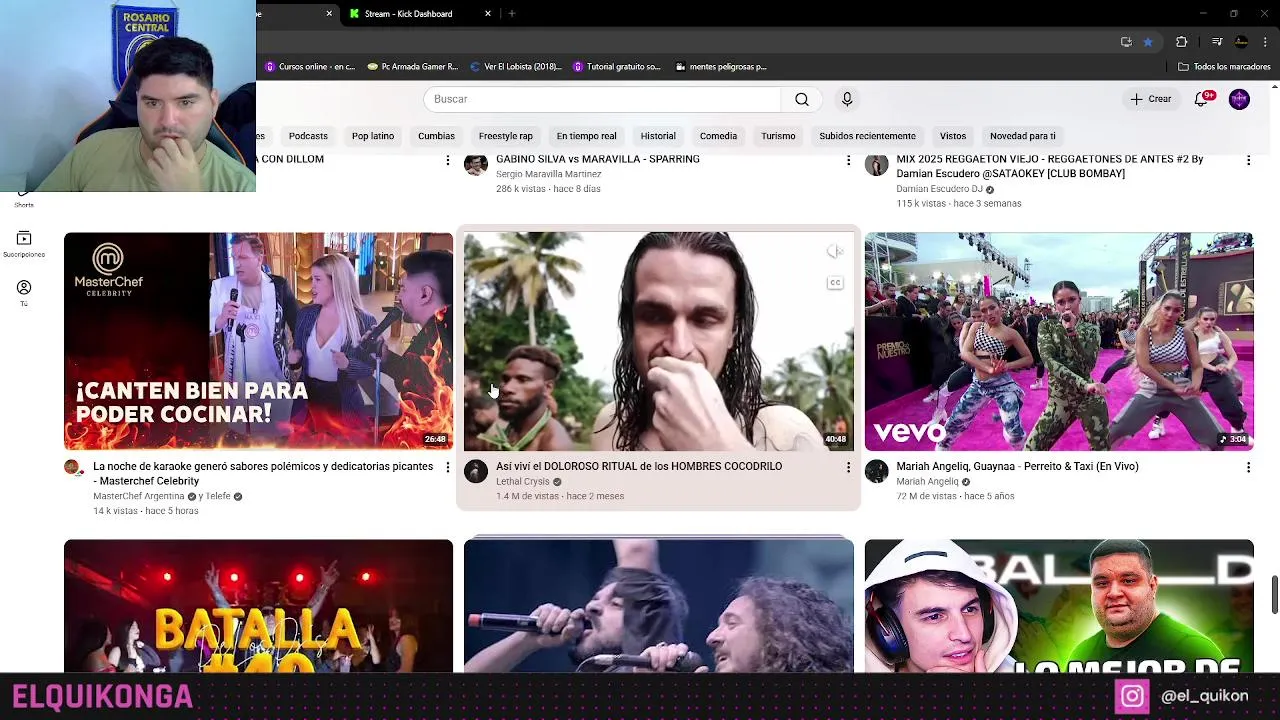Open options for Mariah Angeliq video
1280x720 pixels.
(x=1248, y=467)
